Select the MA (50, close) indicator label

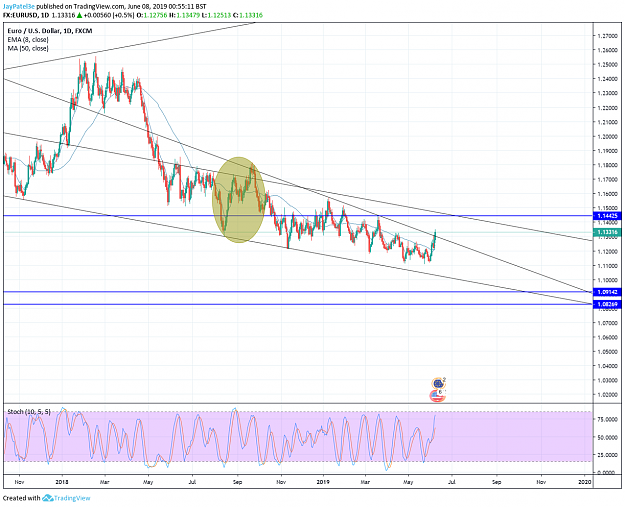click(x=28, y=48)
